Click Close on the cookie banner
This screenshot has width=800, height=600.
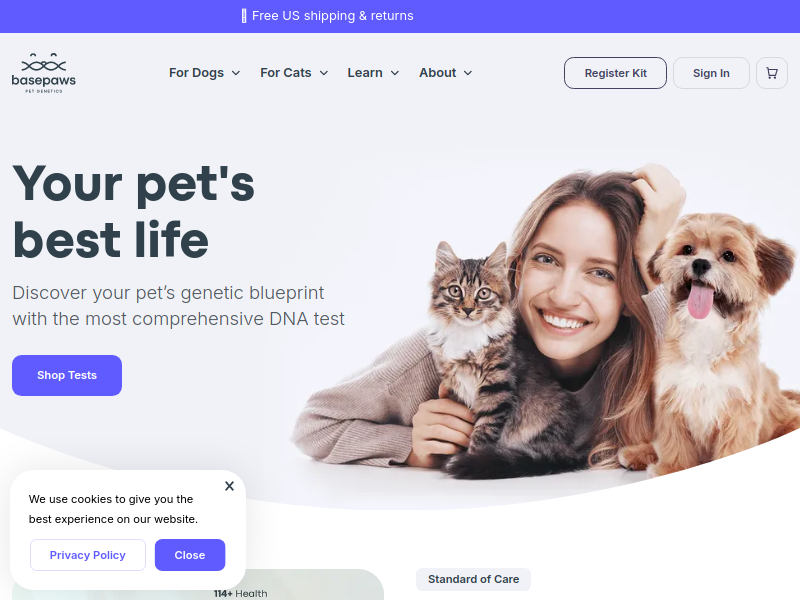pyautogui.click(x=190, y=555)
